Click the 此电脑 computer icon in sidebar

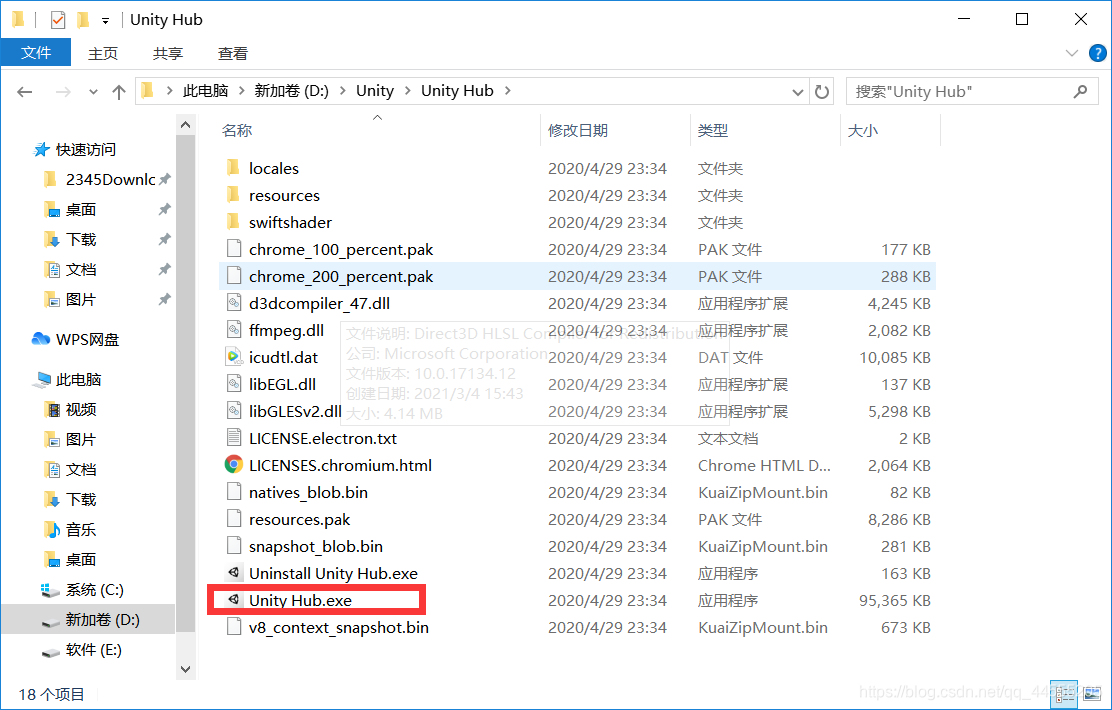[42, 380]
